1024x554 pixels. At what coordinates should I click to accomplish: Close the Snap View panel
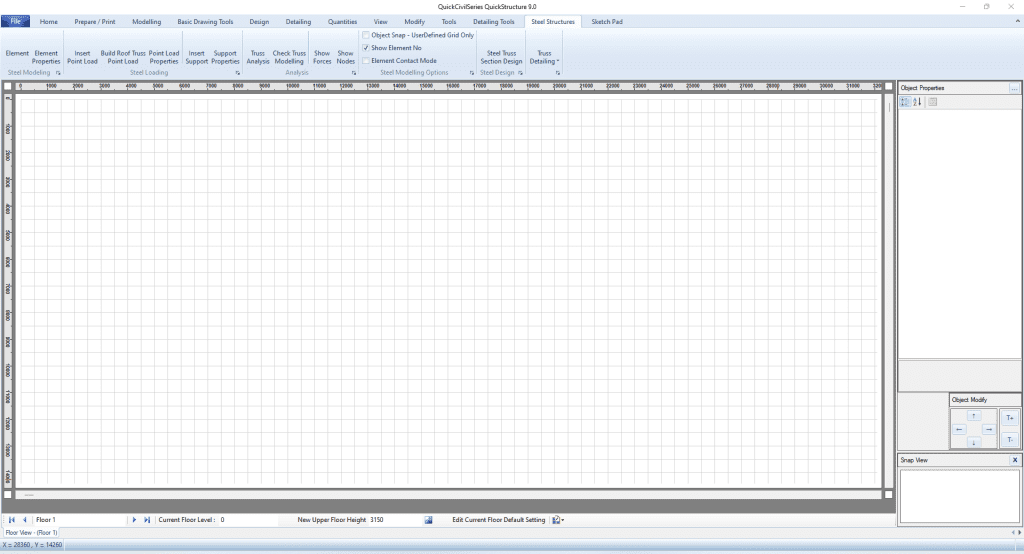(x=1015, y=460)
